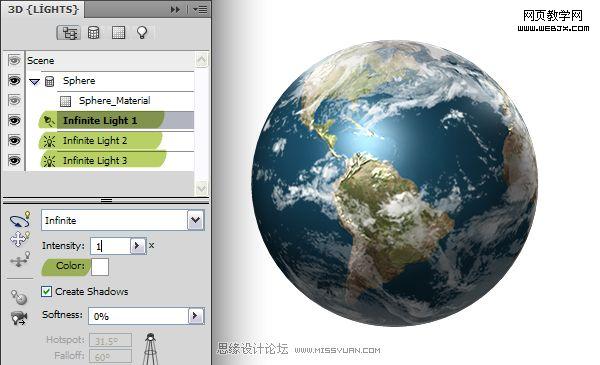The height and width of the screenshot is (365, 600).
Task: Select the Filter By Materials icon
Action: click(x=118, y=33)
